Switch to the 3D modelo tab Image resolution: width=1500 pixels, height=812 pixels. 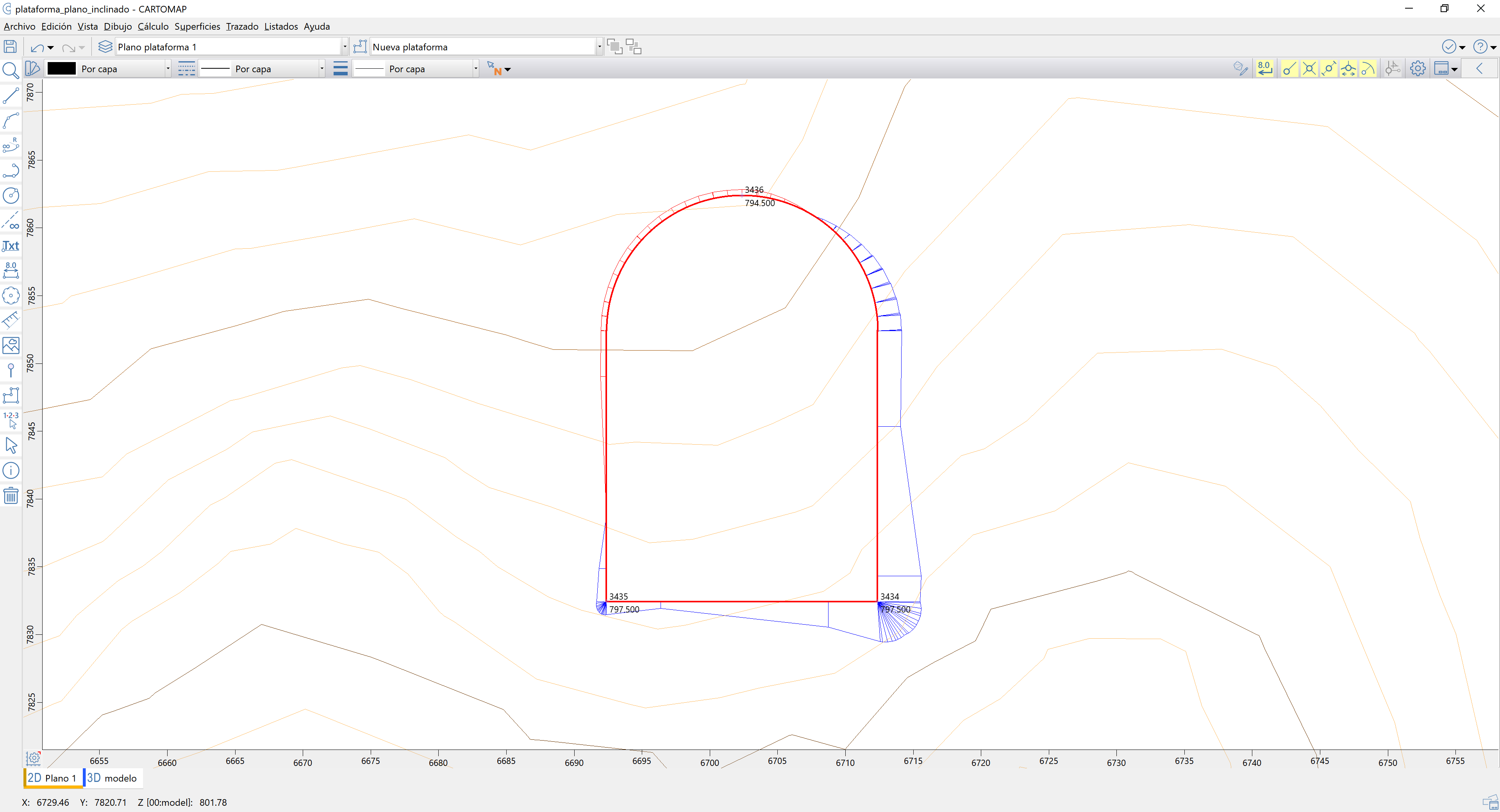coord(112,778)
